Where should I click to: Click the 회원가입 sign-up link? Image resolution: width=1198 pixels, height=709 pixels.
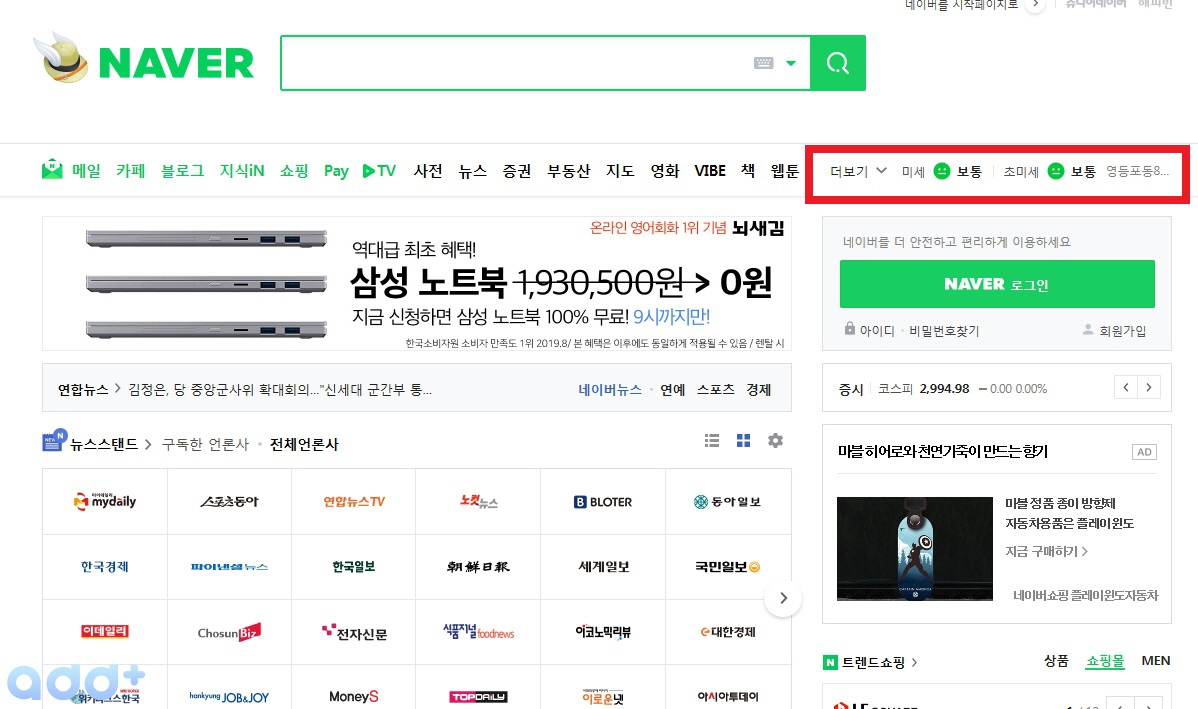click(1122, 331)
